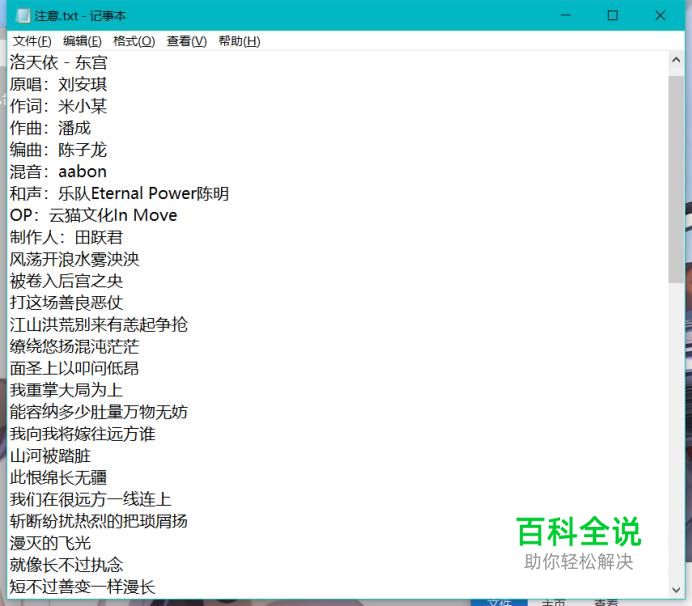Click the line 原唱：刘安琪
692x606 pixels.
coord(58,84)
